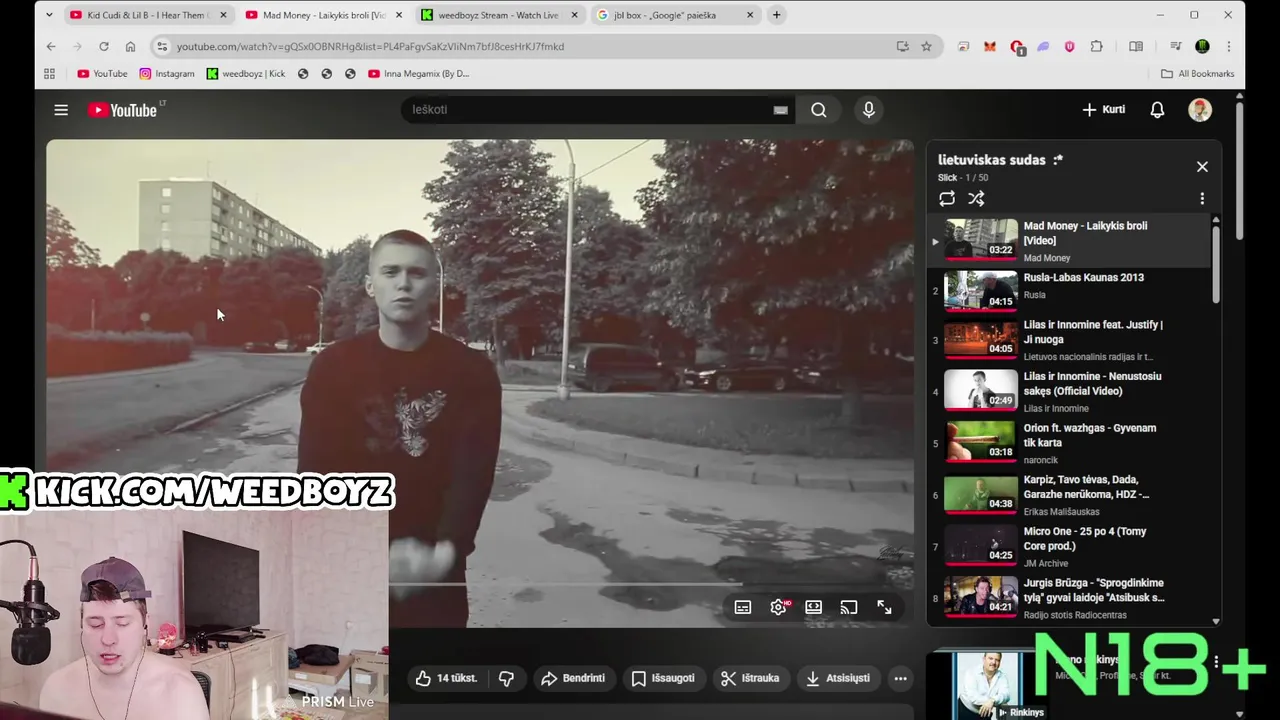Viewport: 1280px width, 720px height.
Task: Open video player settings gear
Action: [x=778, y=607]
